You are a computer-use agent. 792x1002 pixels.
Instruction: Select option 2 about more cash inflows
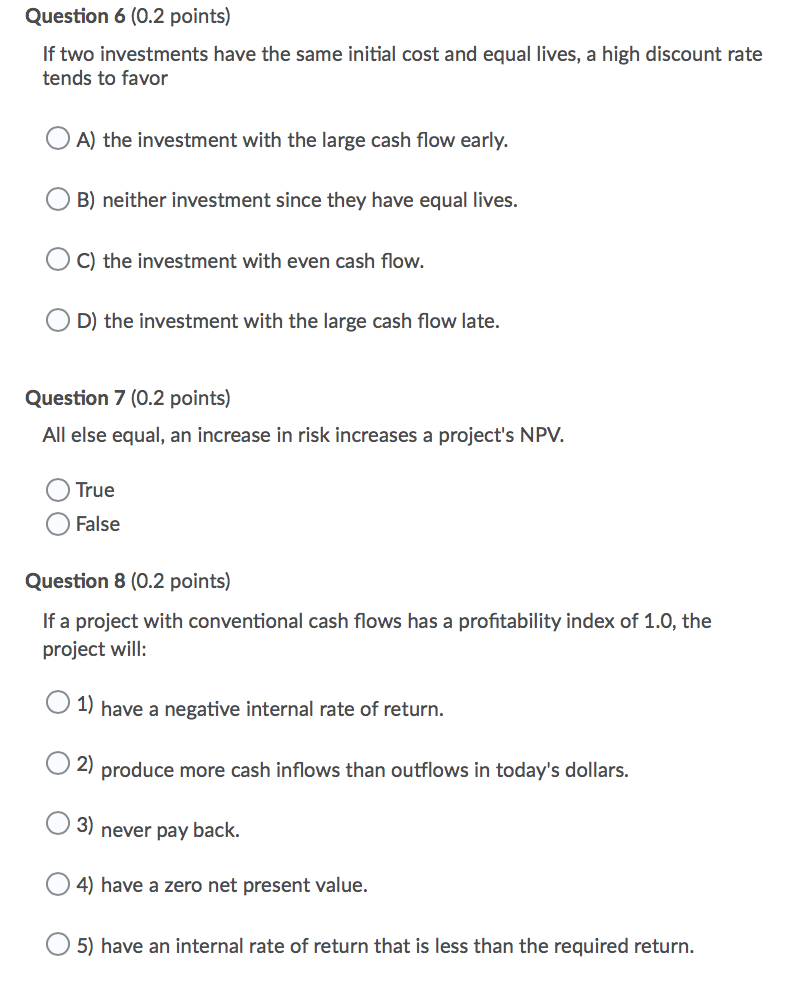pos(57,762)
